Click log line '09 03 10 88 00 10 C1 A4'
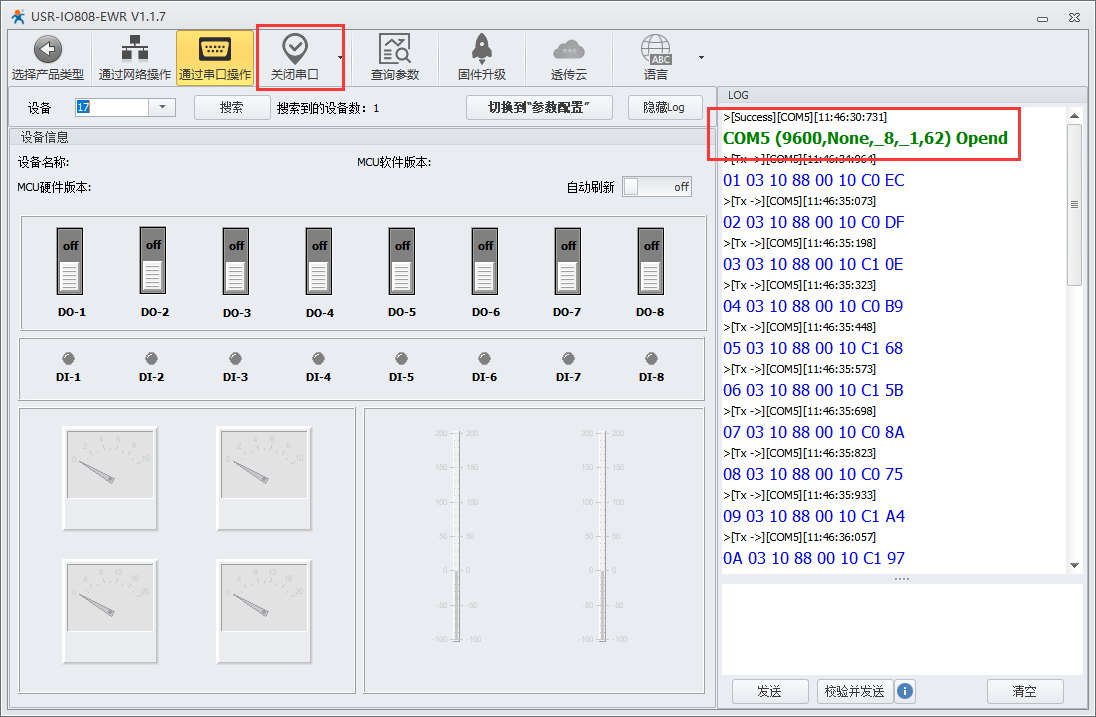1096x717 pixels. pyautogui.click(x=814, y=516)
